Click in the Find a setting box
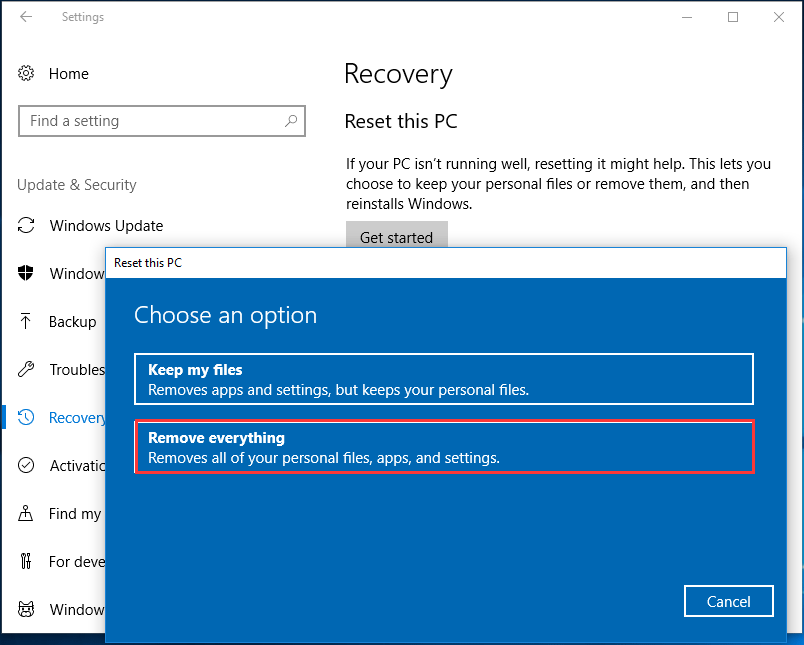The image size is (804, 645). [162, 121]
